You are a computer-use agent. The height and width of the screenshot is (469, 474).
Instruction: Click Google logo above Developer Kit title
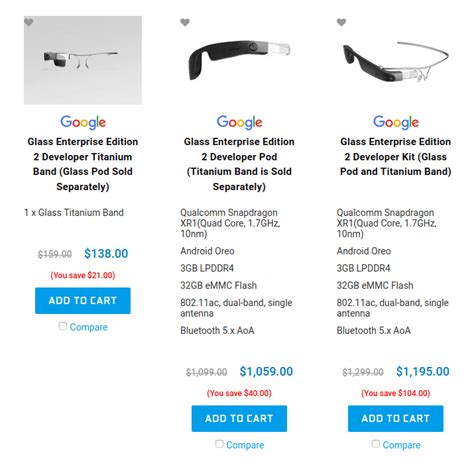click(396, 122)
